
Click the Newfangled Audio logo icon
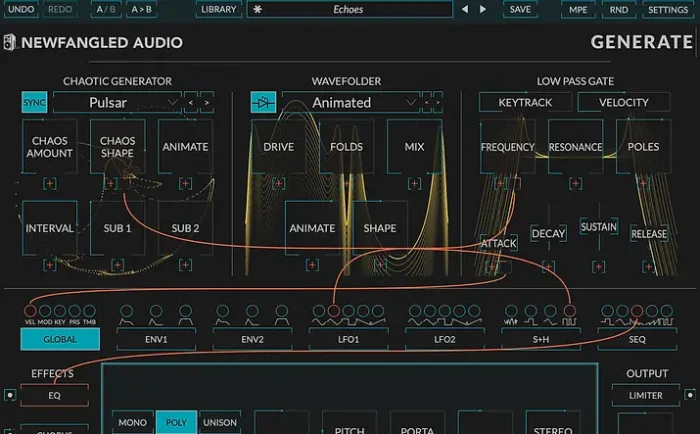pos(9,43)
